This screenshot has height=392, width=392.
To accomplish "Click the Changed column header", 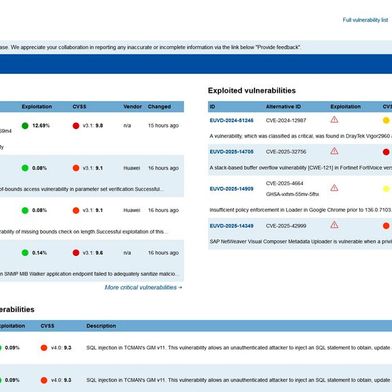I will click(x=159, y=107).
